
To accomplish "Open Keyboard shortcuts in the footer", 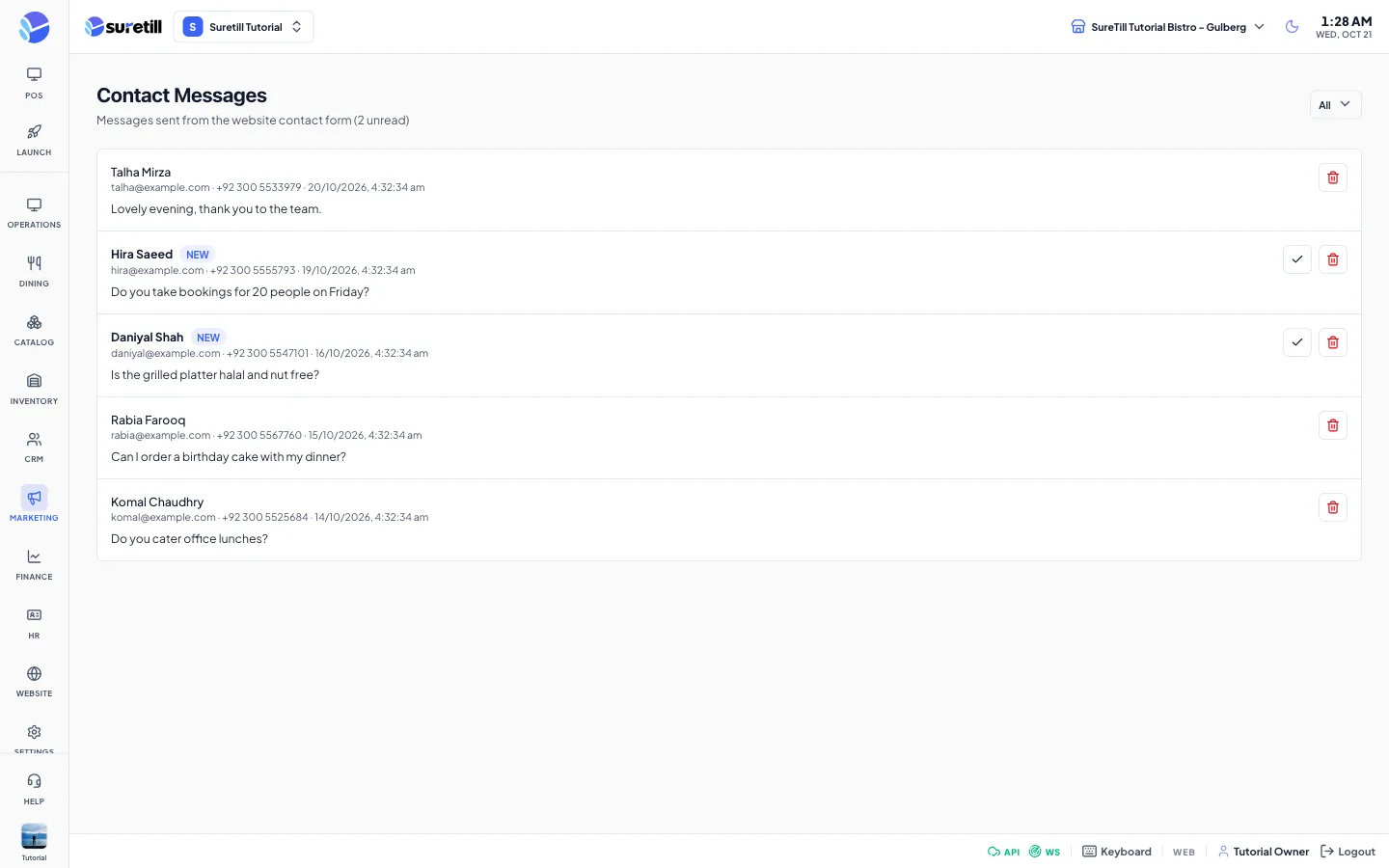I will click(x=1117, y=852).
